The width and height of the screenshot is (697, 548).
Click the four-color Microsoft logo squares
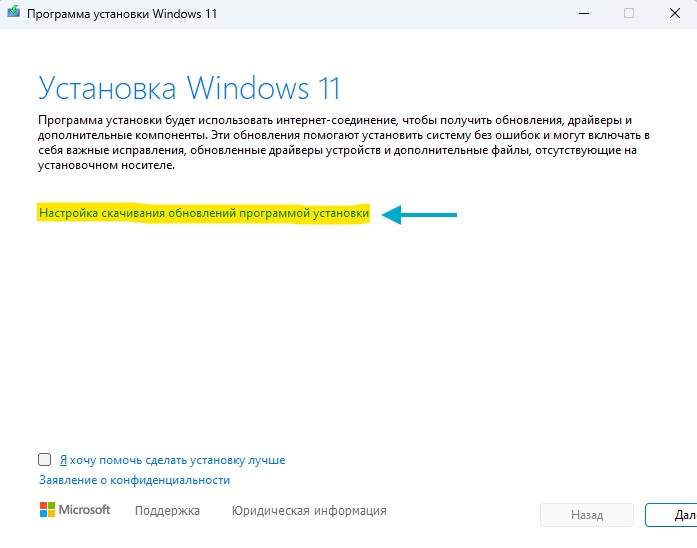pos(47,510)
